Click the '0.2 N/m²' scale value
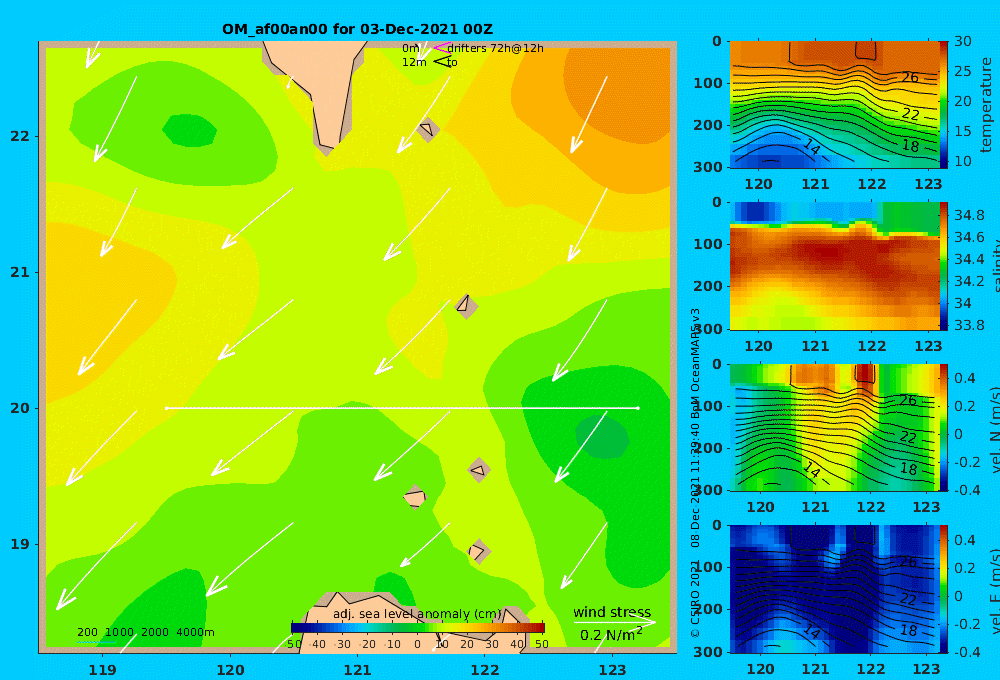 [x=611, y=635]
